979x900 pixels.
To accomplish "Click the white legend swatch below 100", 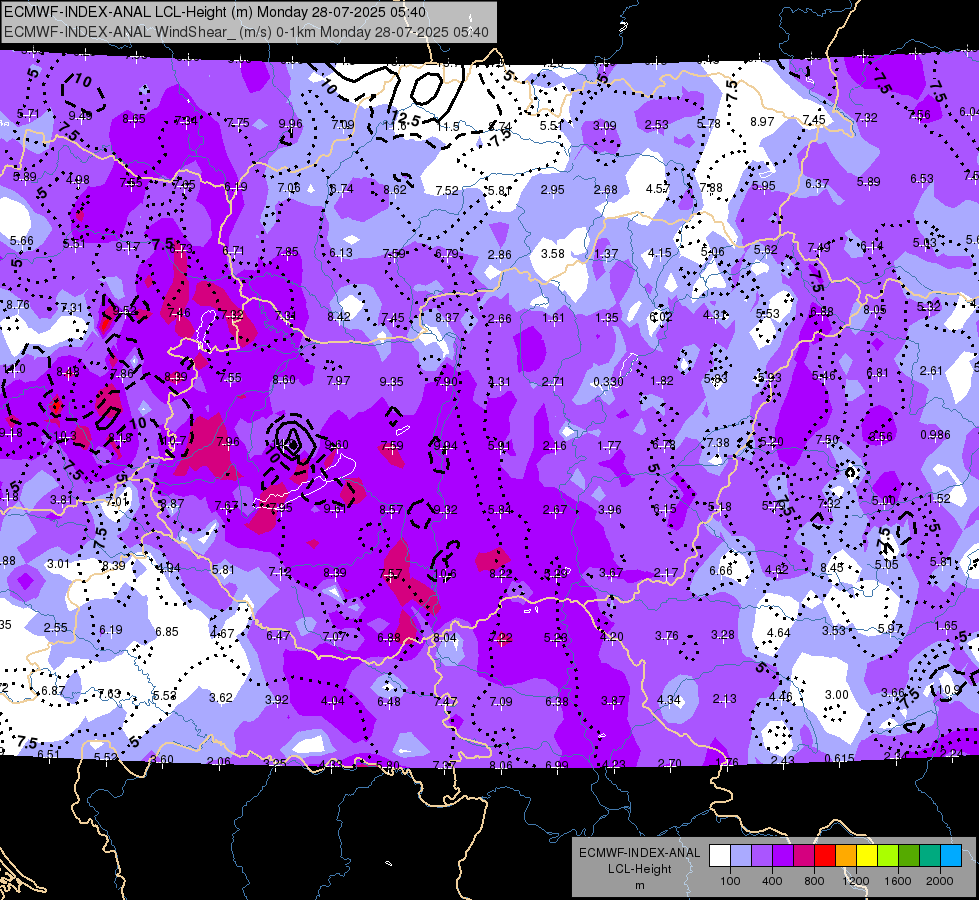I will [720, 855].
